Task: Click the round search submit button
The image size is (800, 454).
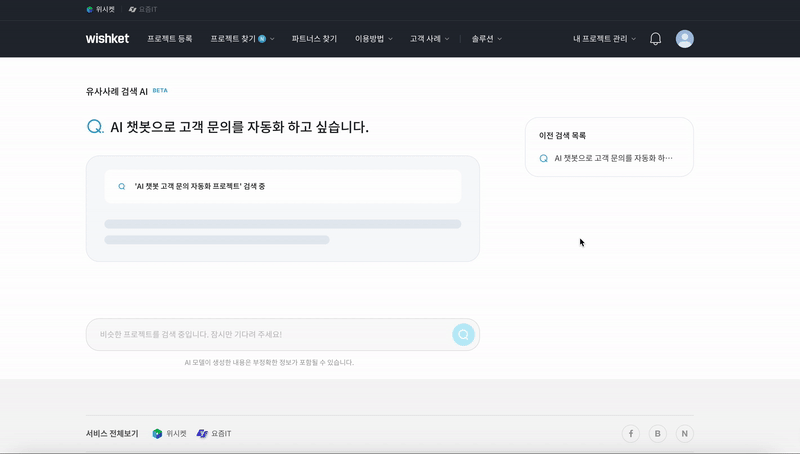Action: (463, 335)
